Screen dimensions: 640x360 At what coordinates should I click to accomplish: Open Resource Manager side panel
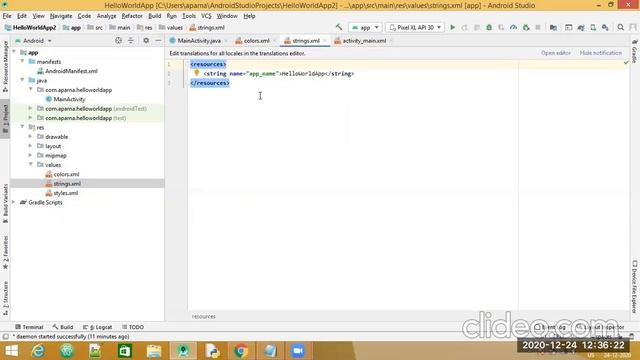point(5,66)
